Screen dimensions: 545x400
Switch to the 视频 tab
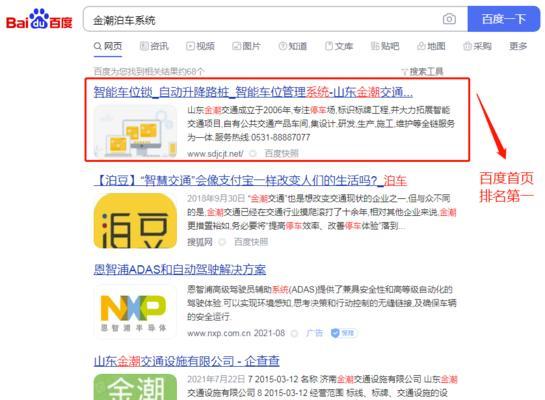[x=200, y=46]
